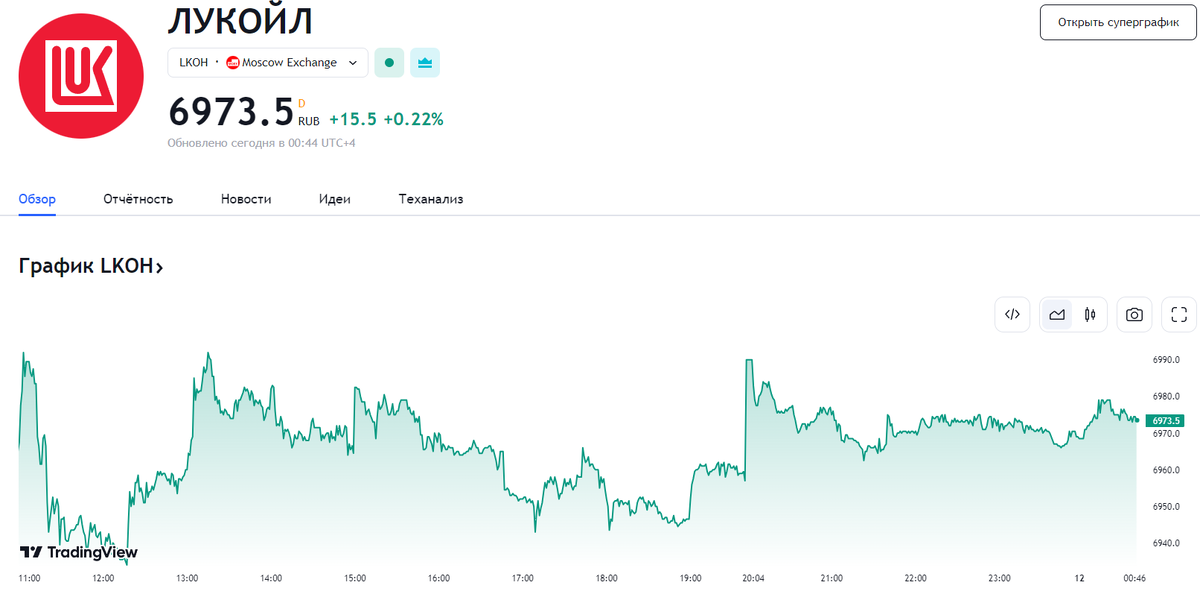Switch chart to candlestick style

point(1090,315)
